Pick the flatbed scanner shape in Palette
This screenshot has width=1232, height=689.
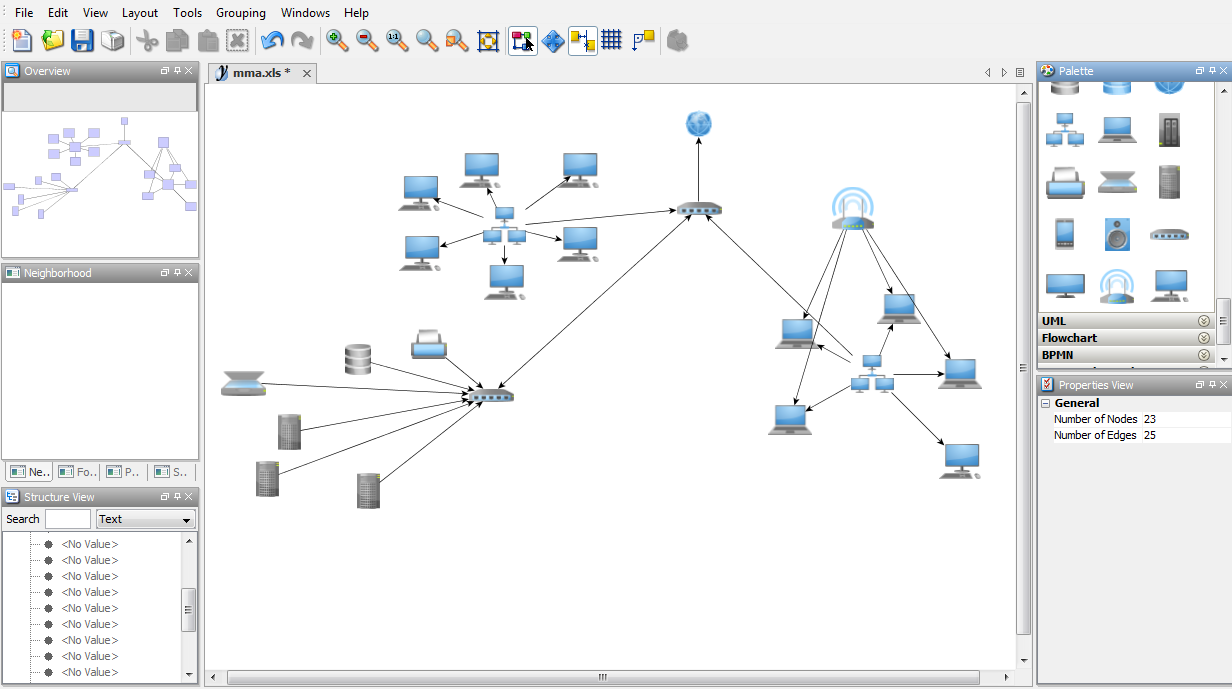point(1117,183)
